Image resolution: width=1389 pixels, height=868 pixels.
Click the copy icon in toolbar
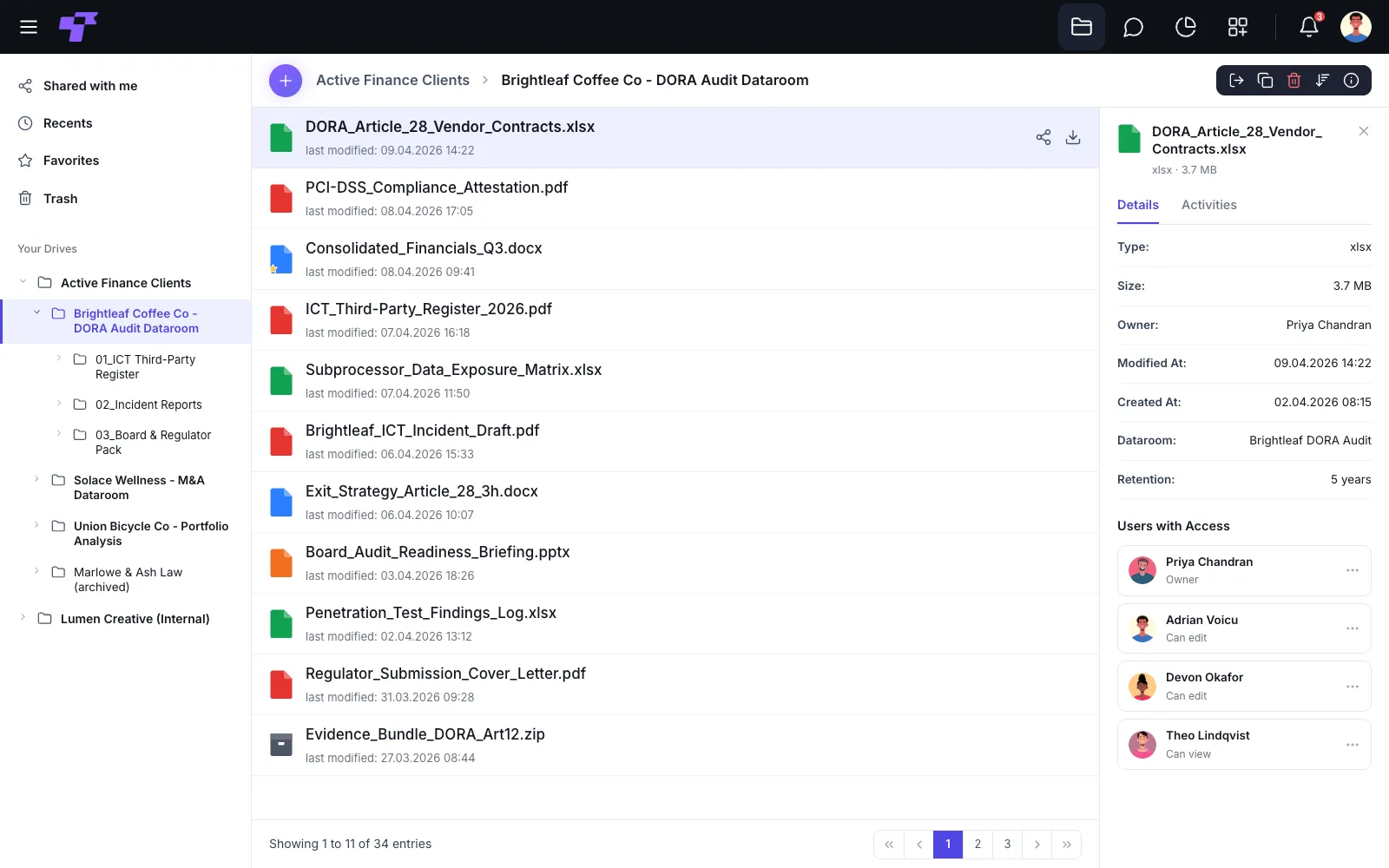[1266, 81]
